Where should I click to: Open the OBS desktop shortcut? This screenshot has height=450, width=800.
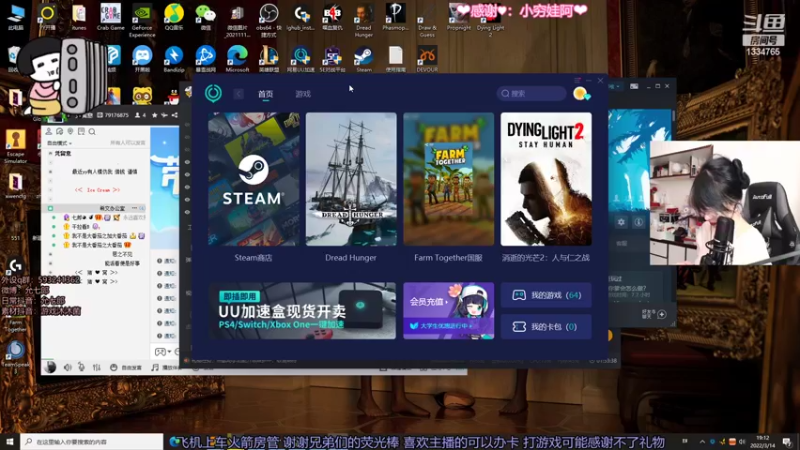pyautogui.click(x=268, y=20)
